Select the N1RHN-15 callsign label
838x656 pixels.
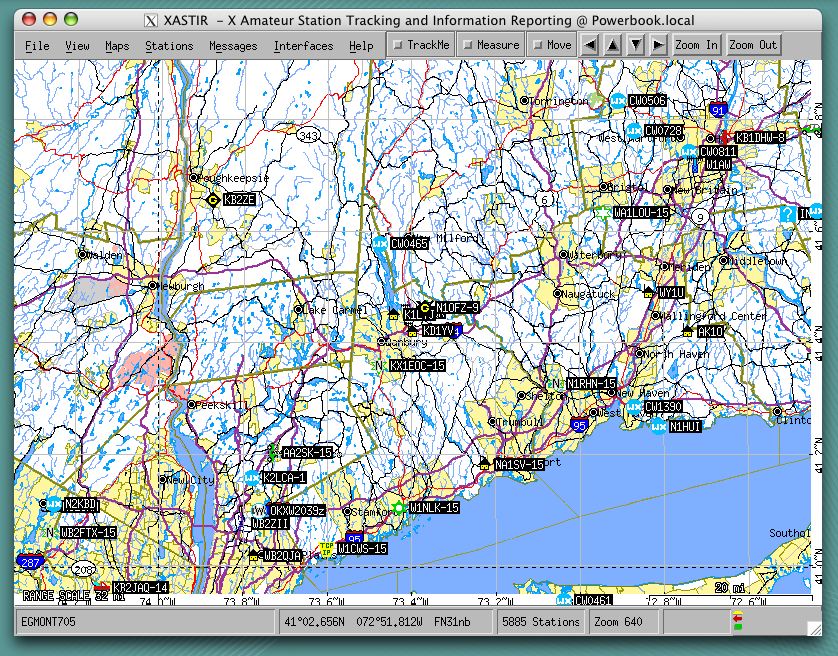(591, 384)
